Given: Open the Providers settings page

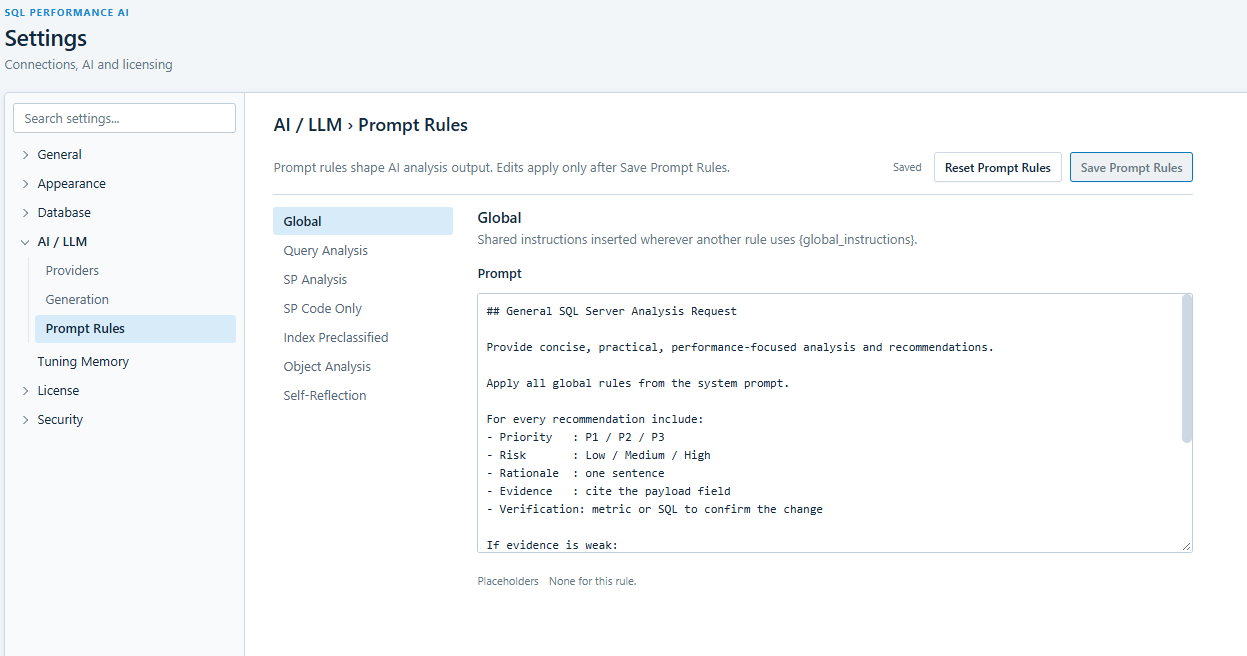Looking at the screenshot, I should coord(72,271).
